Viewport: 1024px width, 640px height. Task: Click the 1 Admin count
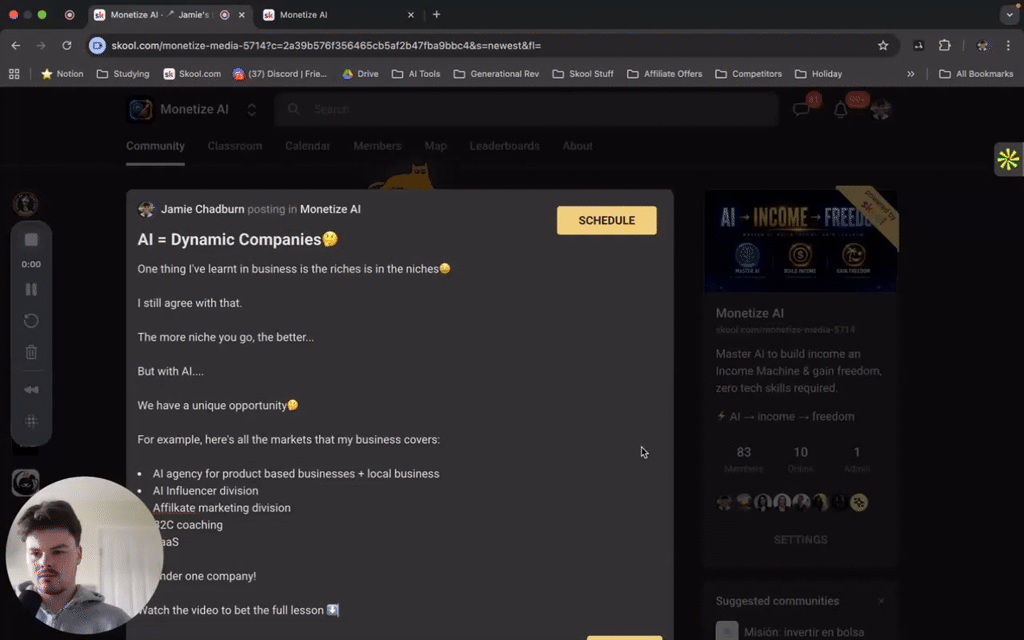pos(857,458)
